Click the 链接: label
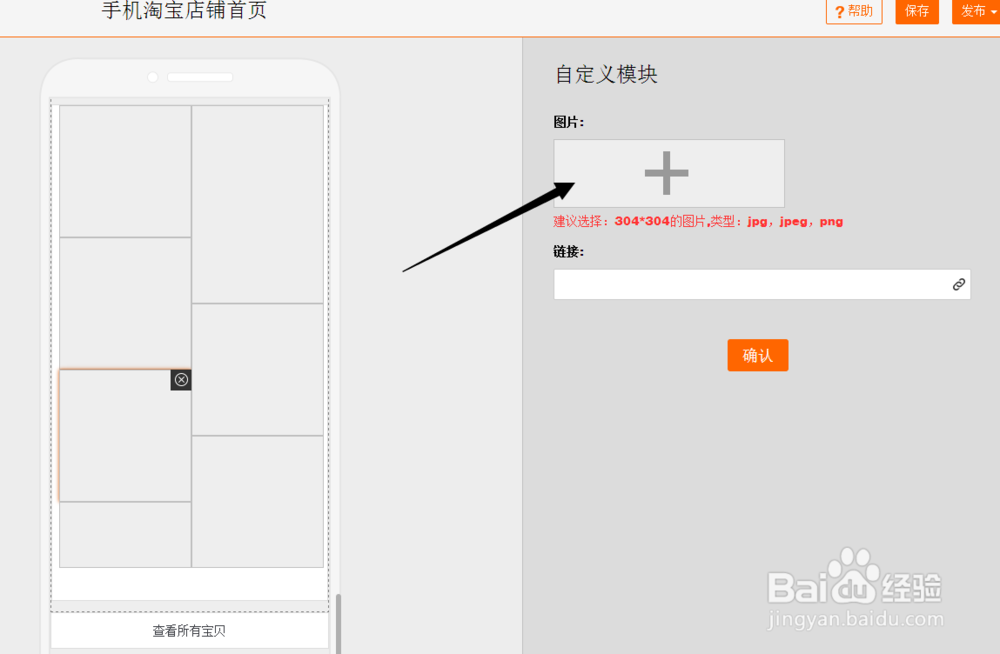The image size is (1000, 654). click(x=568, y=252)
